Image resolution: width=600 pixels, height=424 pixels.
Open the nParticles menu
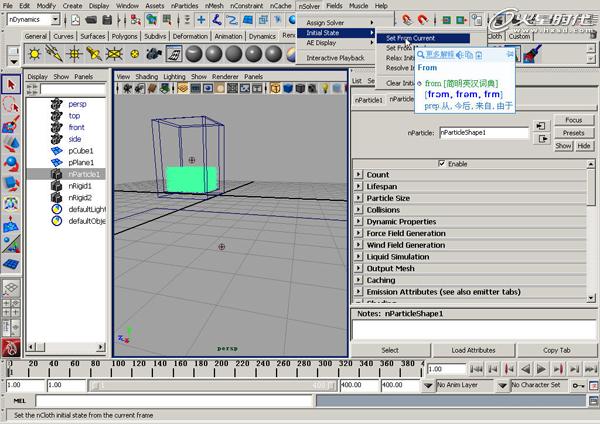(184, 6)
